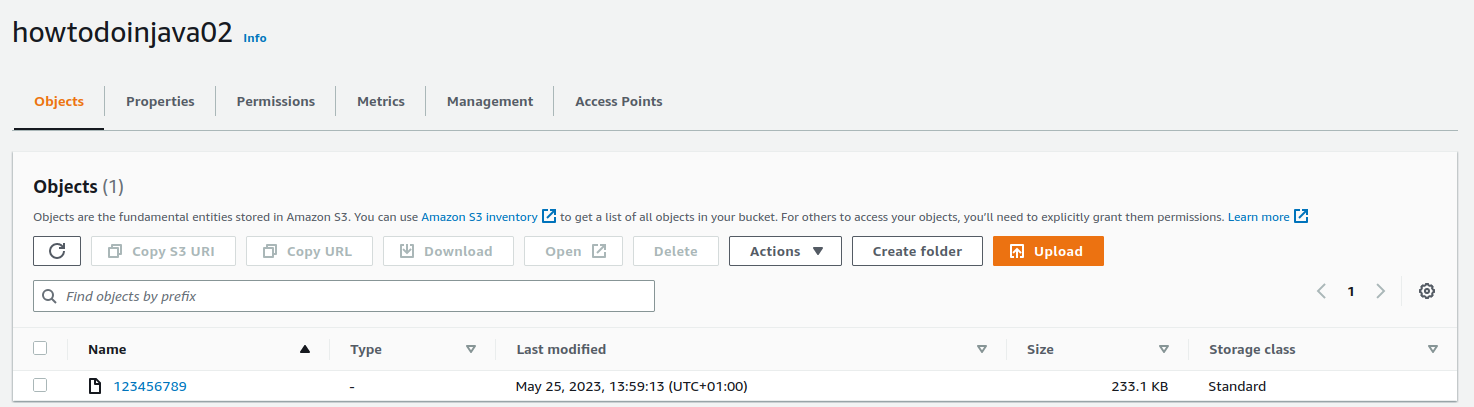Click the file icon beside 123456789
Viewport: 1474px width, 407px height.
[x=95, y=386]
